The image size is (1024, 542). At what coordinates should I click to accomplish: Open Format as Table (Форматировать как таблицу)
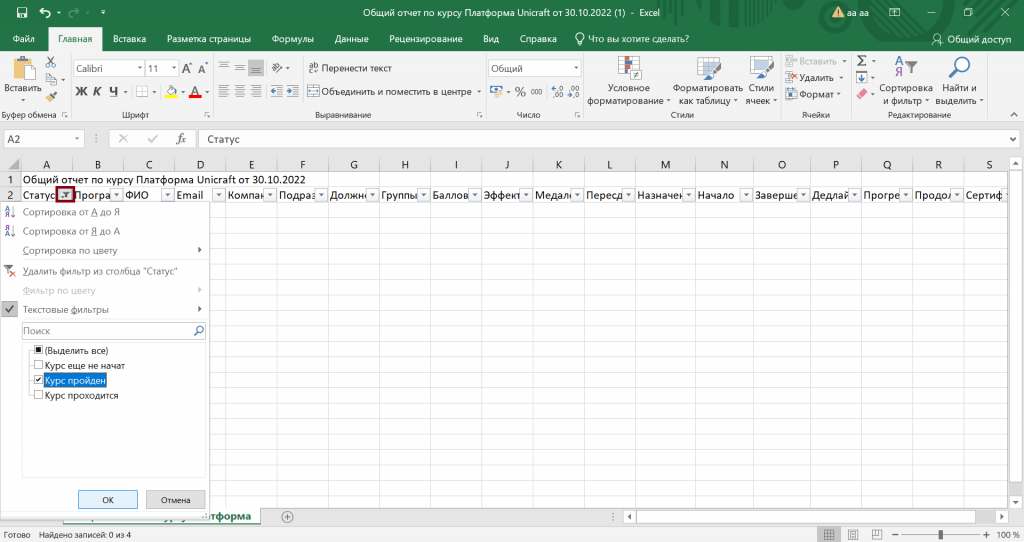tap(708, 81)
